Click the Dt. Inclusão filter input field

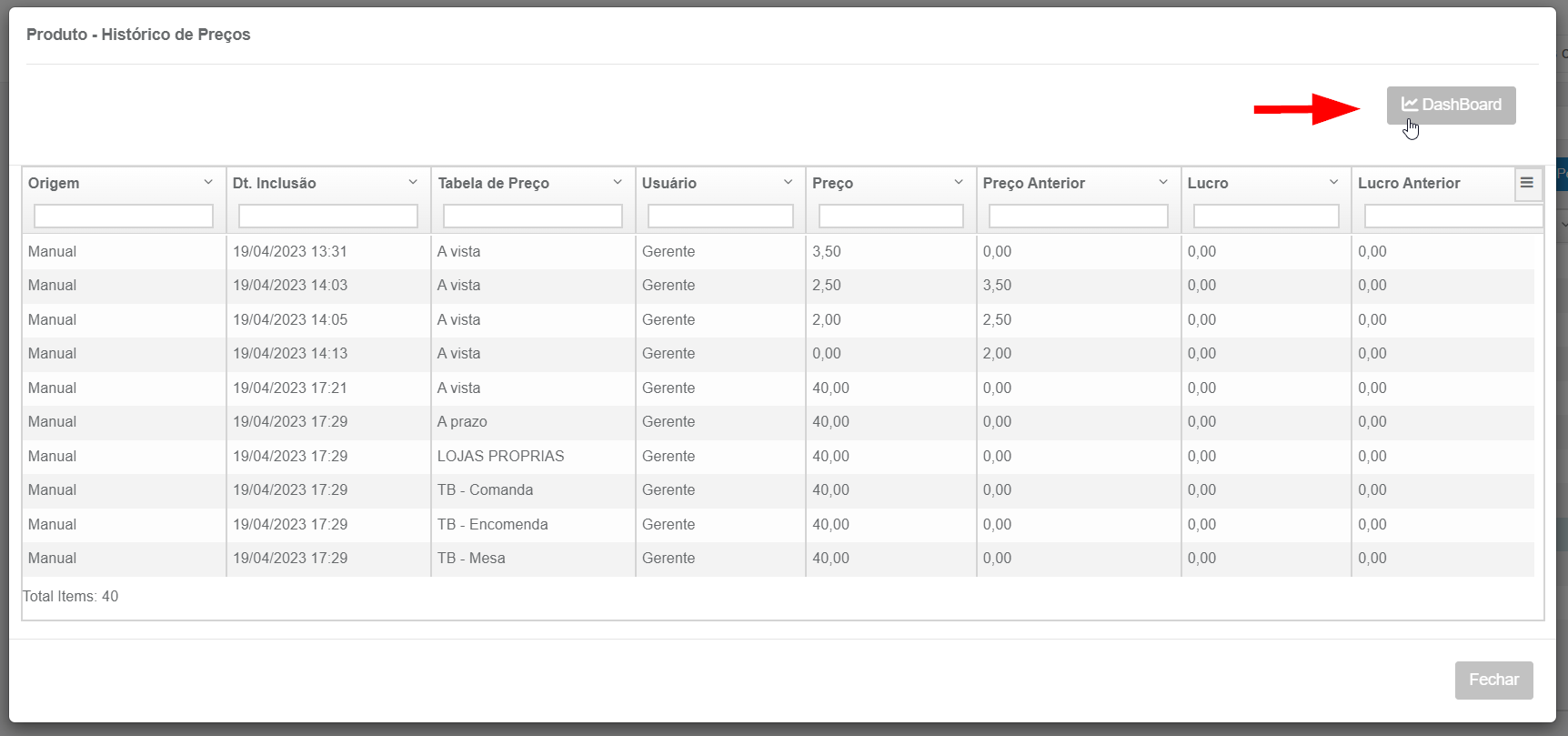pos(328,217)
